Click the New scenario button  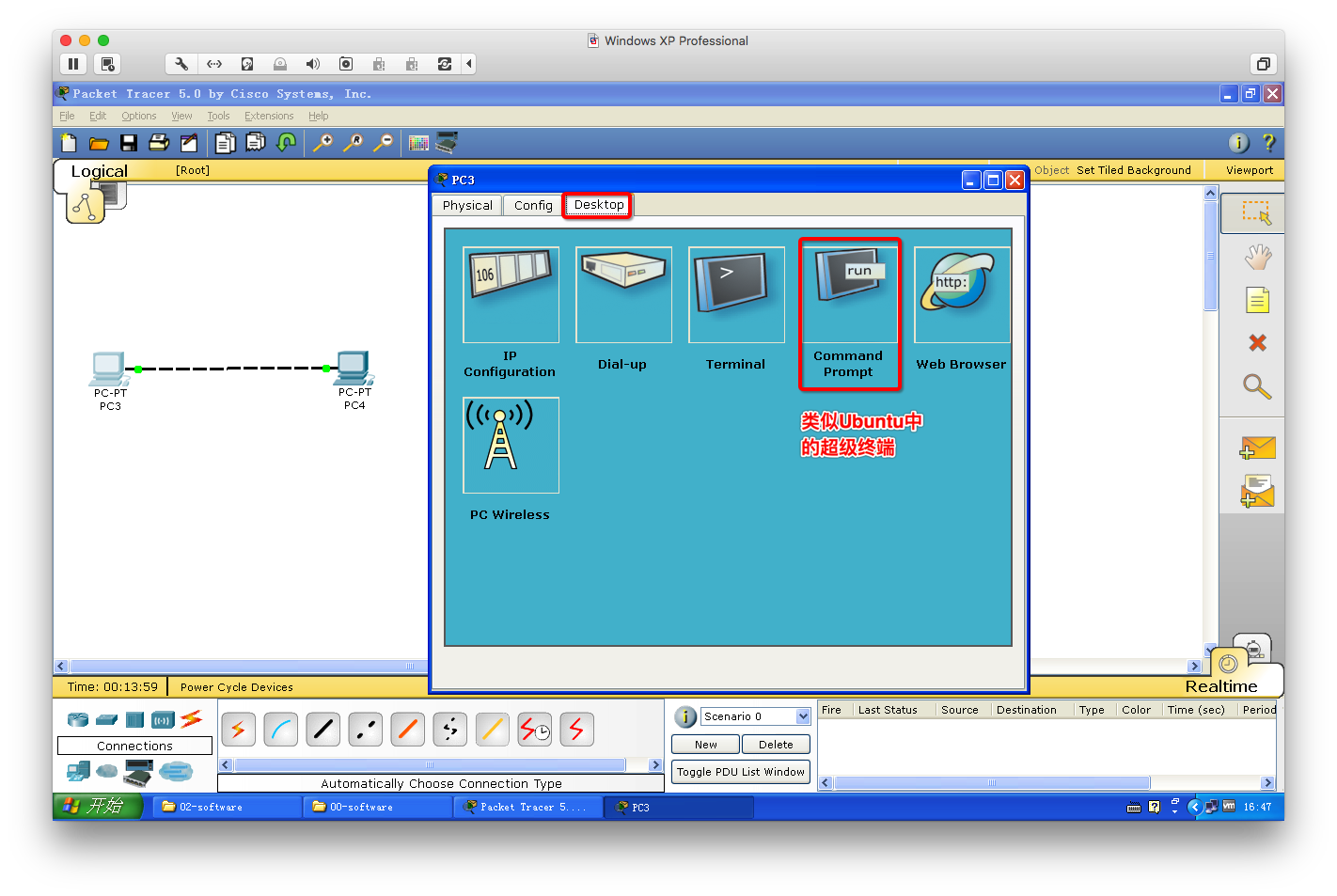click(x=705, y=745)
